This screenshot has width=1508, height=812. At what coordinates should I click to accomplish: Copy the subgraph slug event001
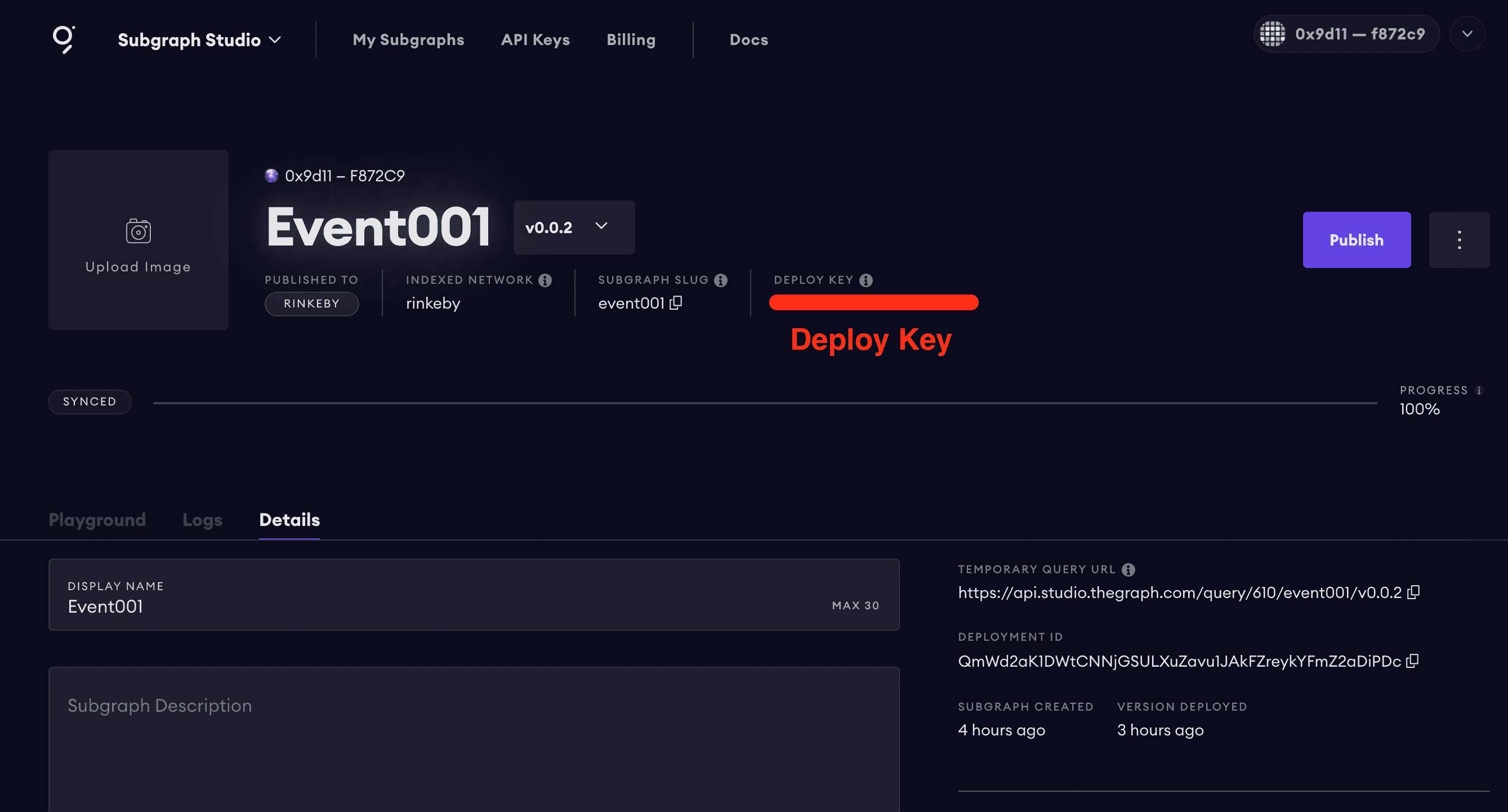(x=676, y=303)
